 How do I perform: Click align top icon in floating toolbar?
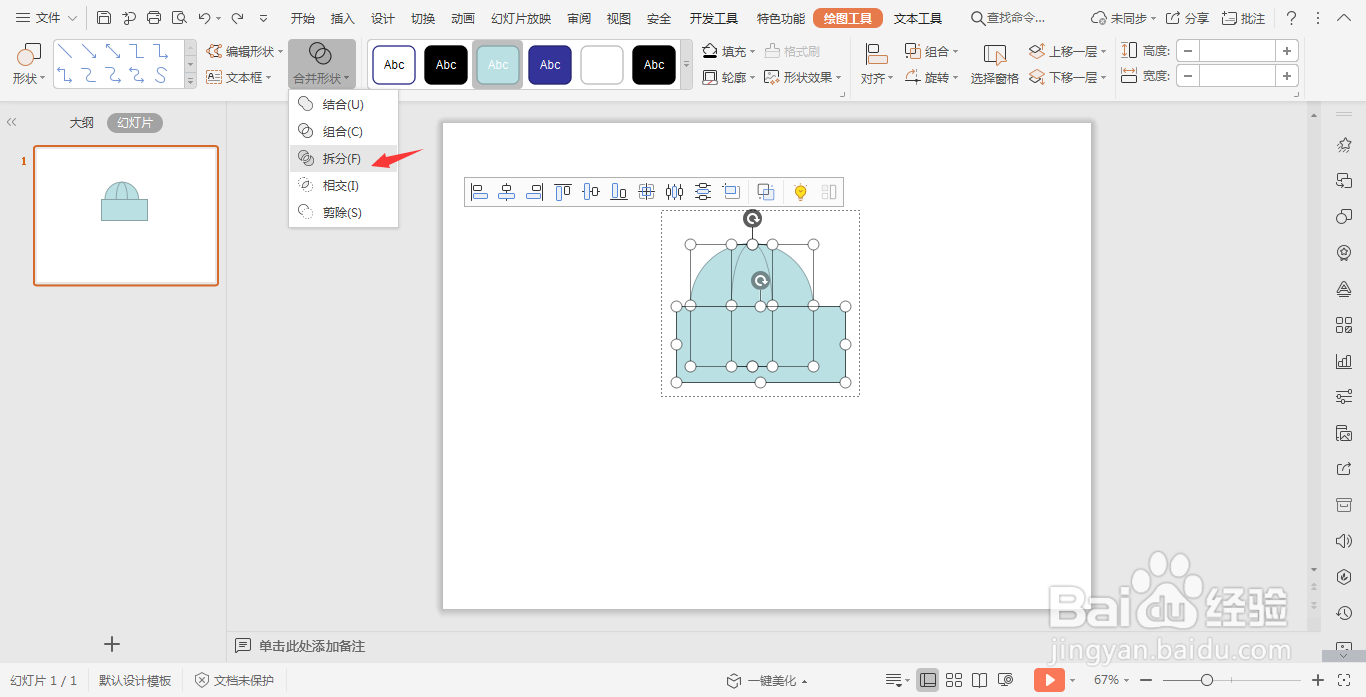563,192
